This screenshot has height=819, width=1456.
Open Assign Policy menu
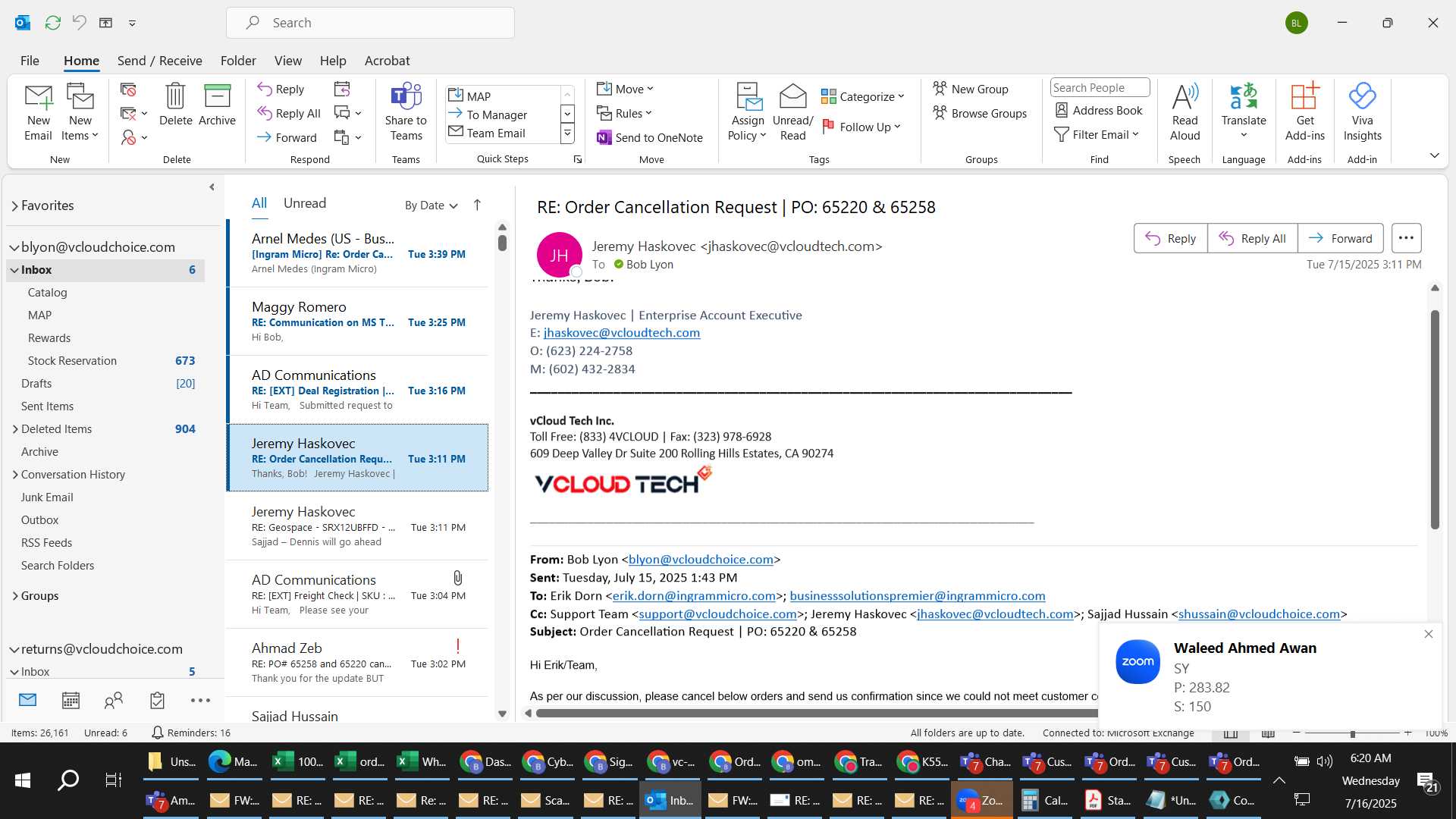tap(748, 112)
